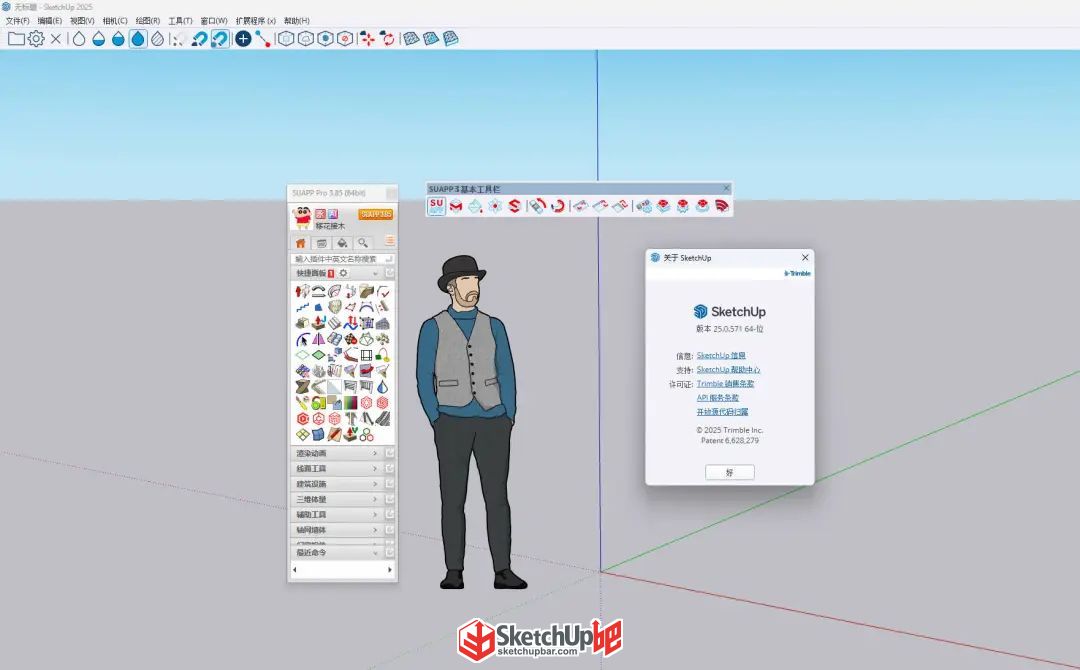Open the SketchUp 信息 link
Image resolution: width=1080 pixels, height=670 pixels.
pyautogui.click(x=721, y=355)
